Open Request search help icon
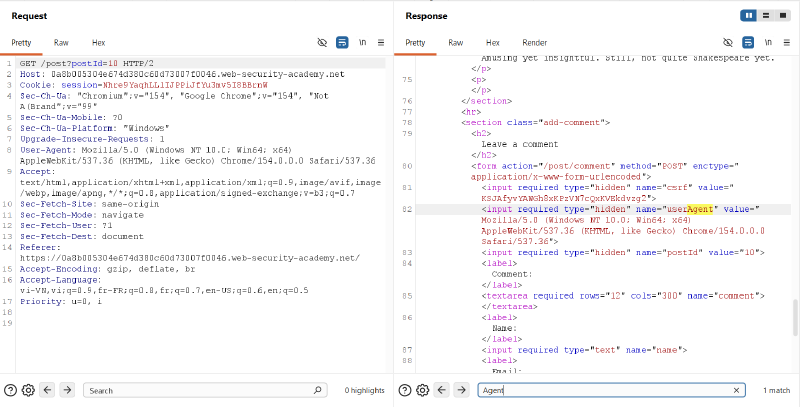 coord(10,390)
